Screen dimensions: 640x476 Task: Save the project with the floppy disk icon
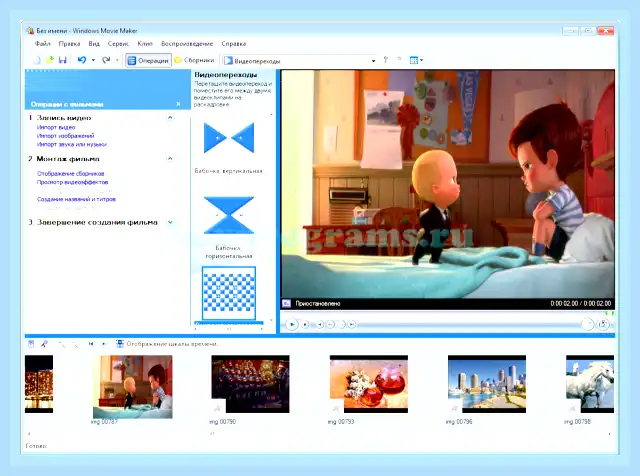62,60
